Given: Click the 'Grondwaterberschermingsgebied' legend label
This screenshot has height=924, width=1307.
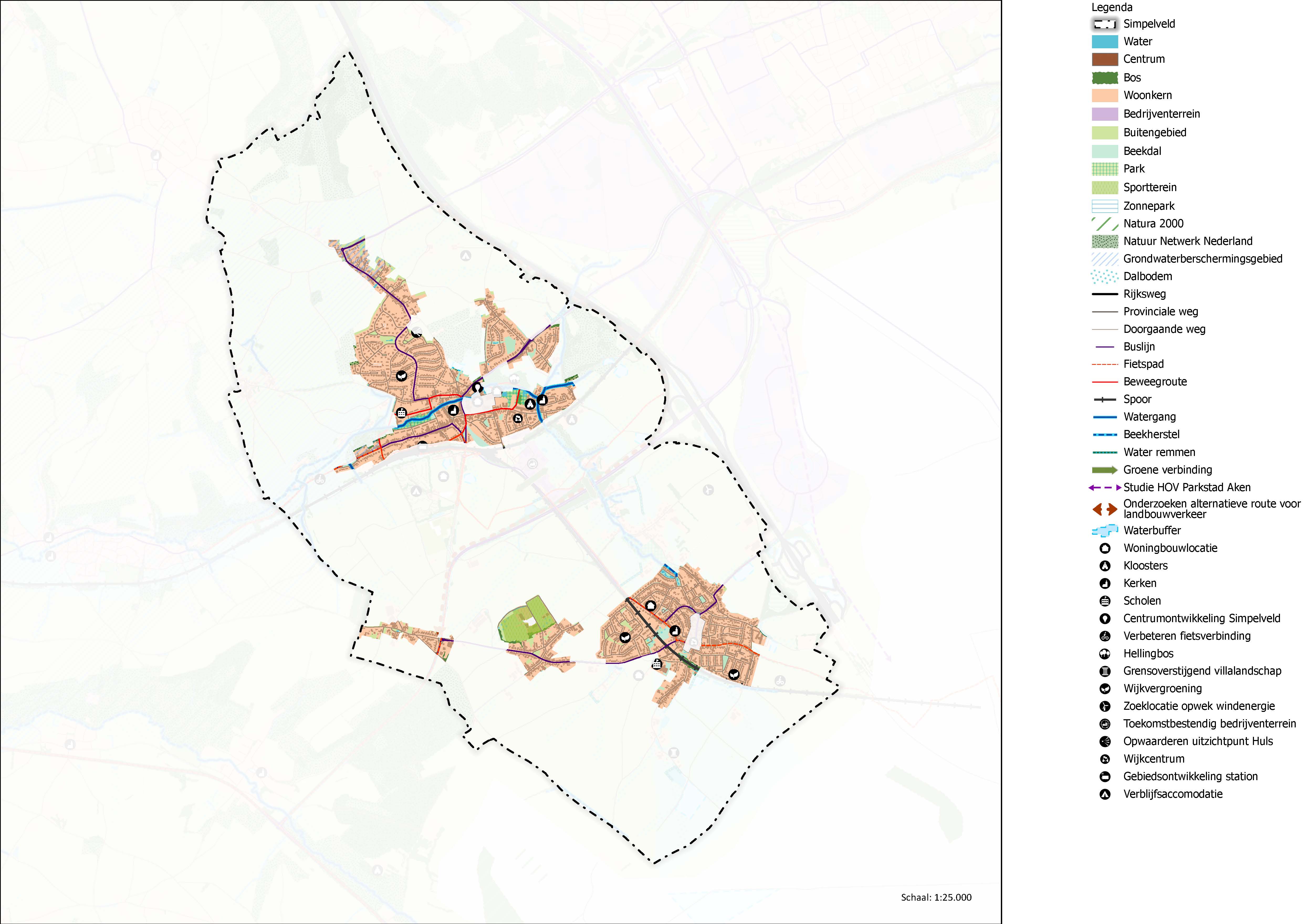Looking at the screenshot, I should click(x=1203, y=259).
